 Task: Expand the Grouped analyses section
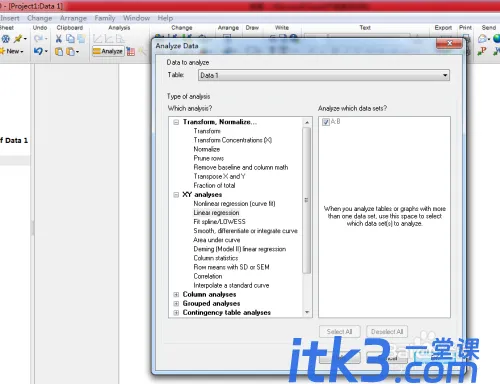(x=176, y=304)
